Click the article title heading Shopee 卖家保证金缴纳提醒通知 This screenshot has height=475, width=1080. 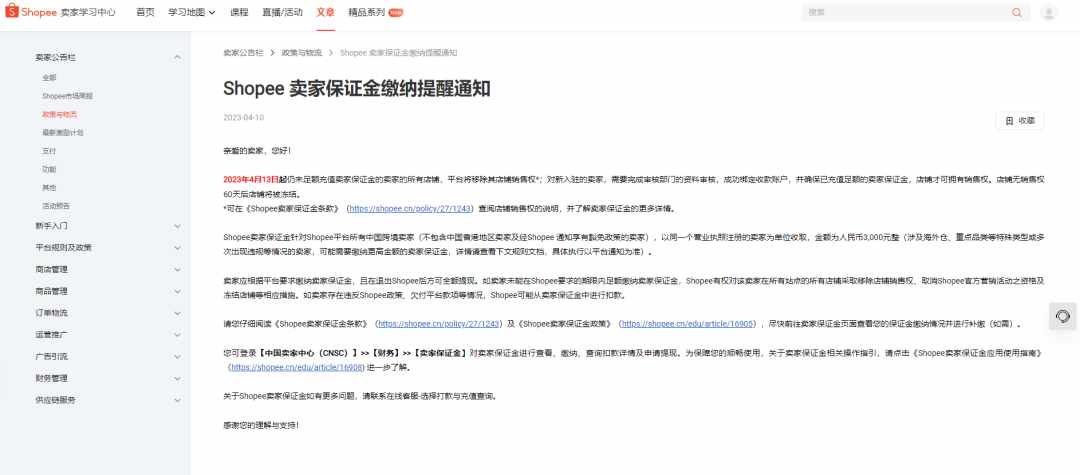(x=357, y=89)
